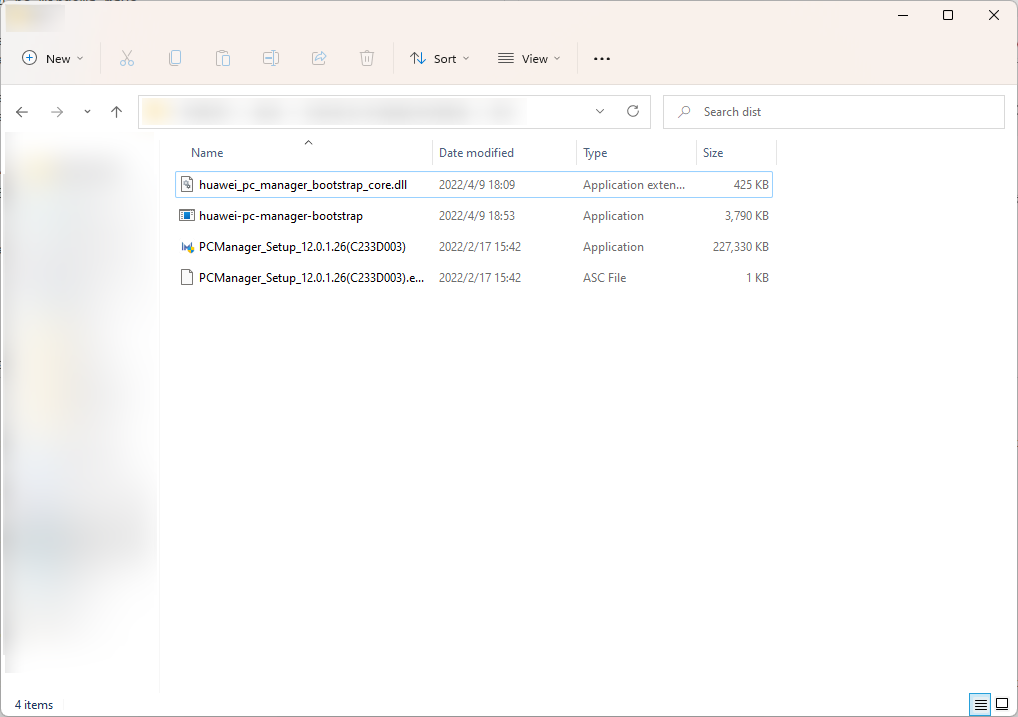Click the Application exten... type cell

[634, 184]
